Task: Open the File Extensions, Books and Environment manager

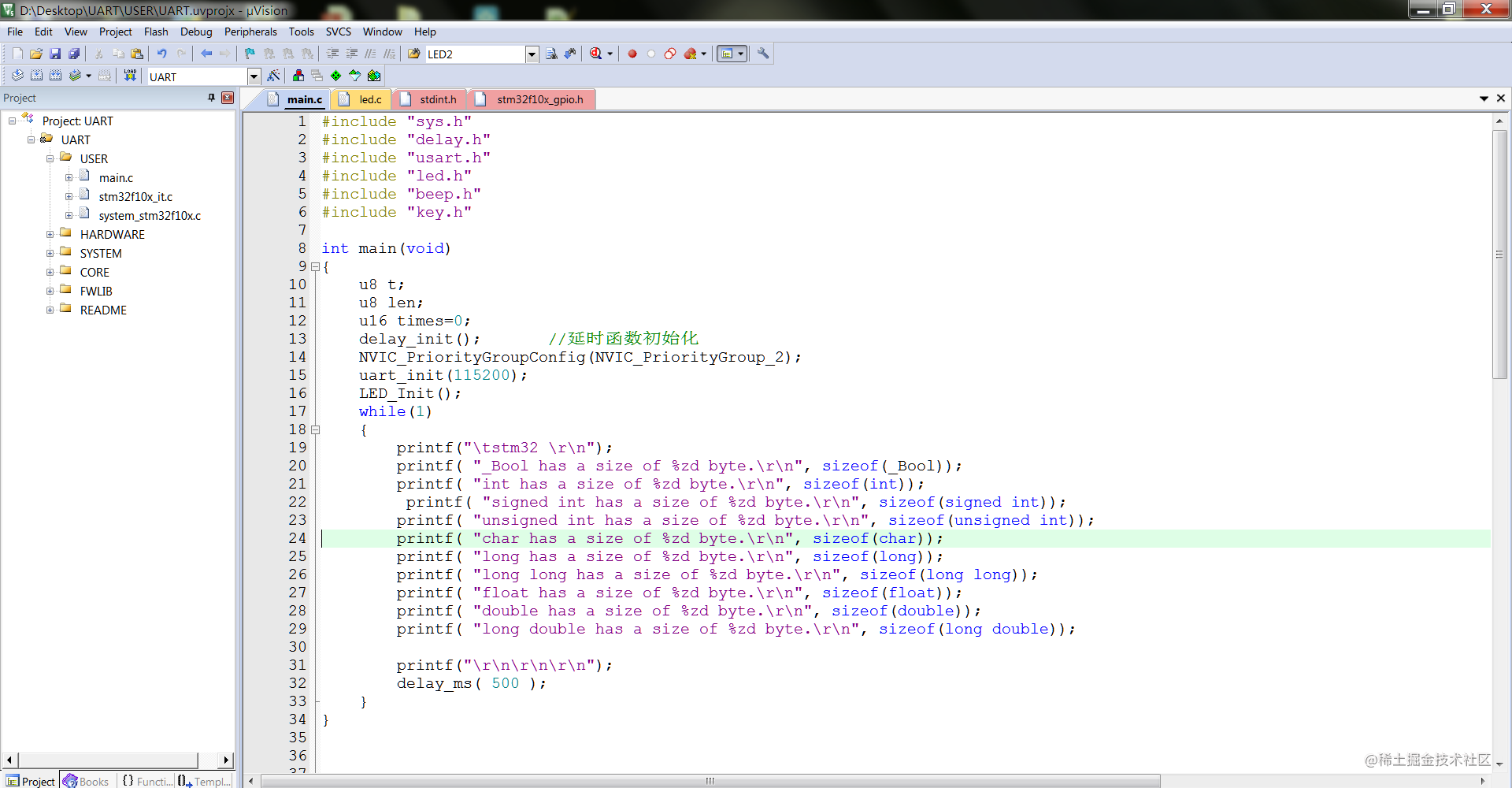Action: tap(298, 76)
